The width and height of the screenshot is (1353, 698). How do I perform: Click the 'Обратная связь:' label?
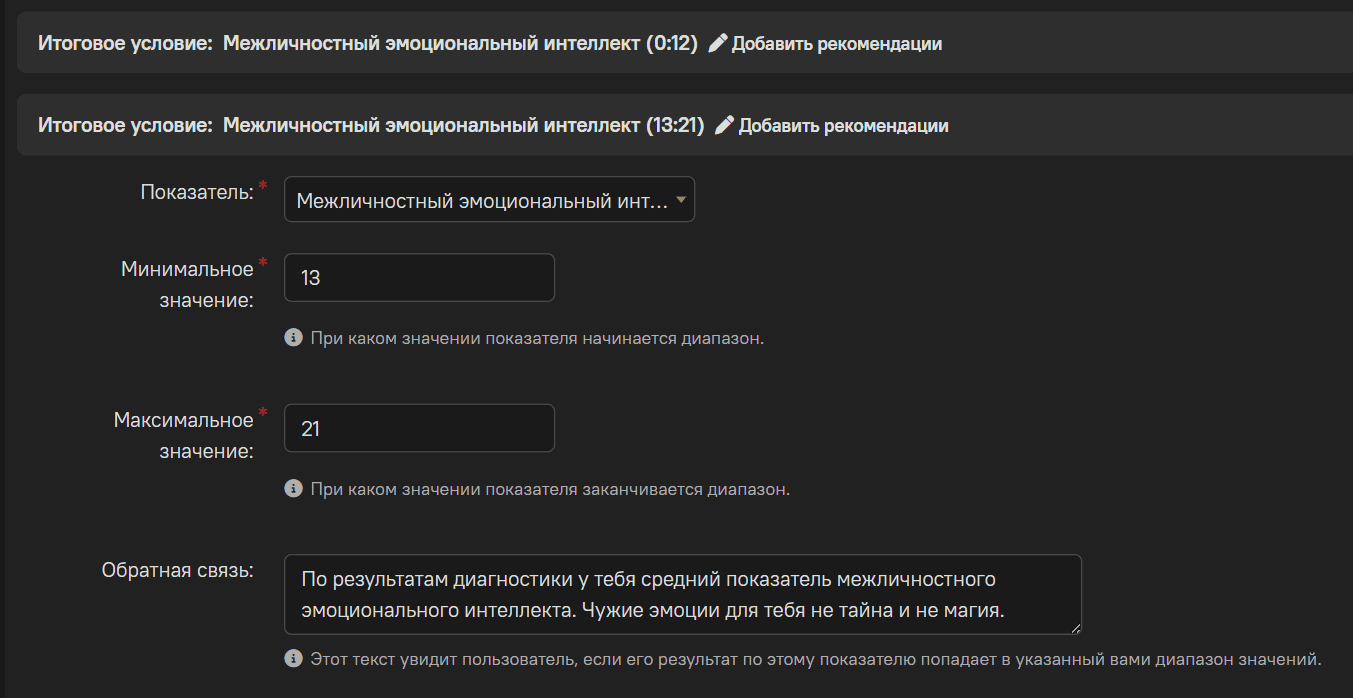tap(177, 570)
